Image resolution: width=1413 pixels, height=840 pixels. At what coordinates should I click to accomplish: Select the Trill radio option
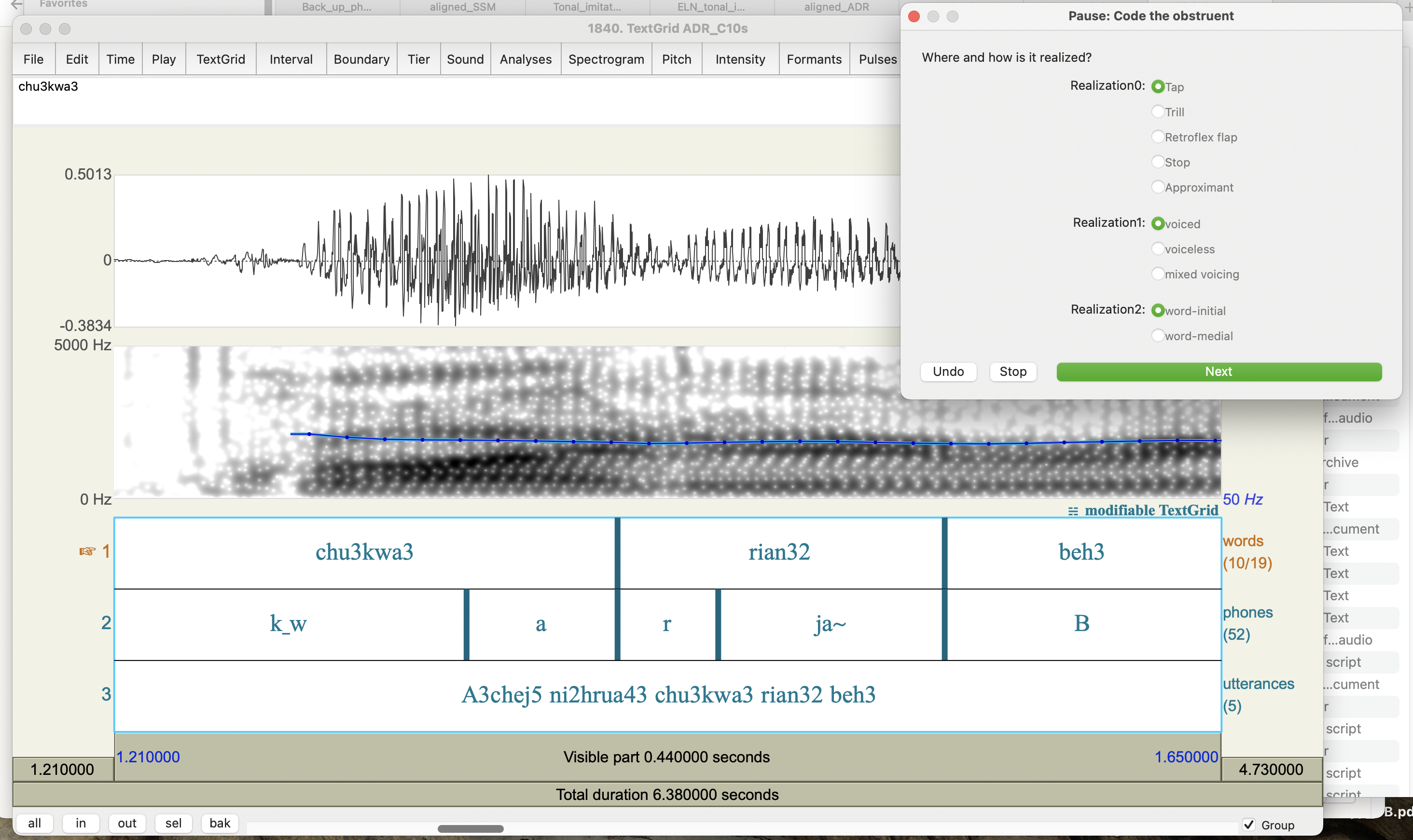(1158, 111)
